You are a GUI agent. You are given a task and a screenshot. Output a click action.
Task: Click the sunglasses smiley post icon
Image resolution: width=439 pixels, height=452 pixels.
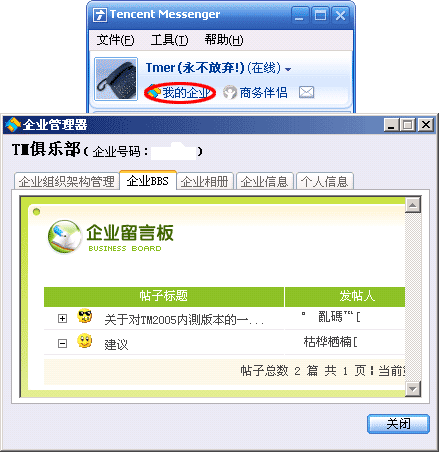pyautogui.click(x=85, y=316)
